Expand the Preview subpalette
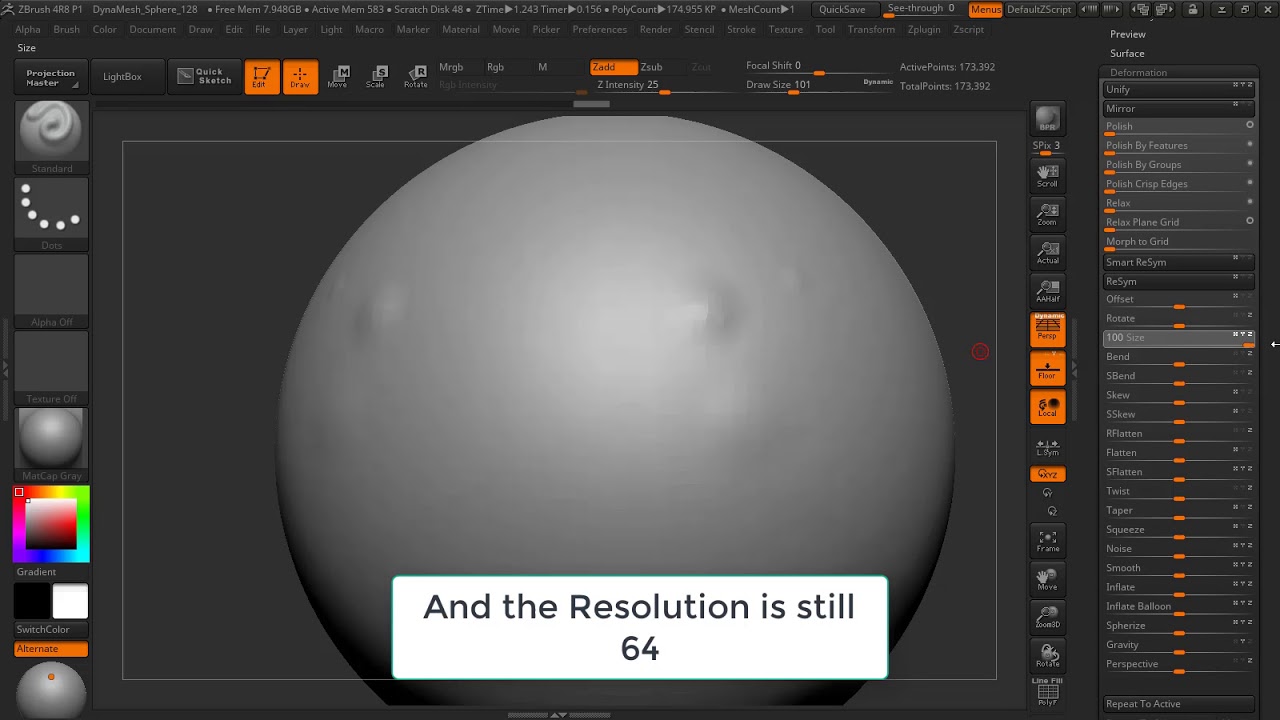Screen dimensions: 1280x720 pos(1127,34)
